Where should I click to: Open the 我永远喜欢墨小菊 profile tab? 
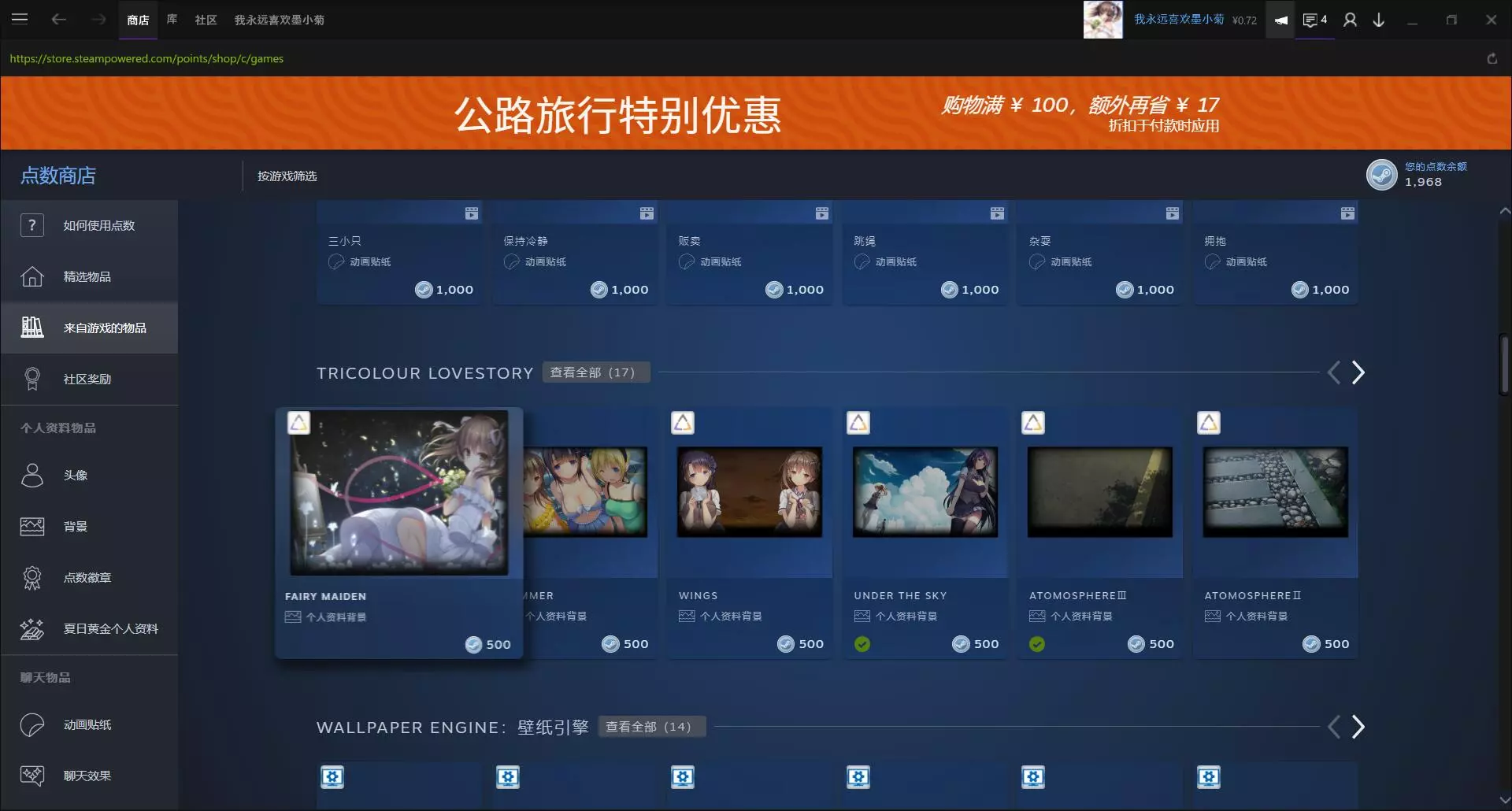pos(279,20)
